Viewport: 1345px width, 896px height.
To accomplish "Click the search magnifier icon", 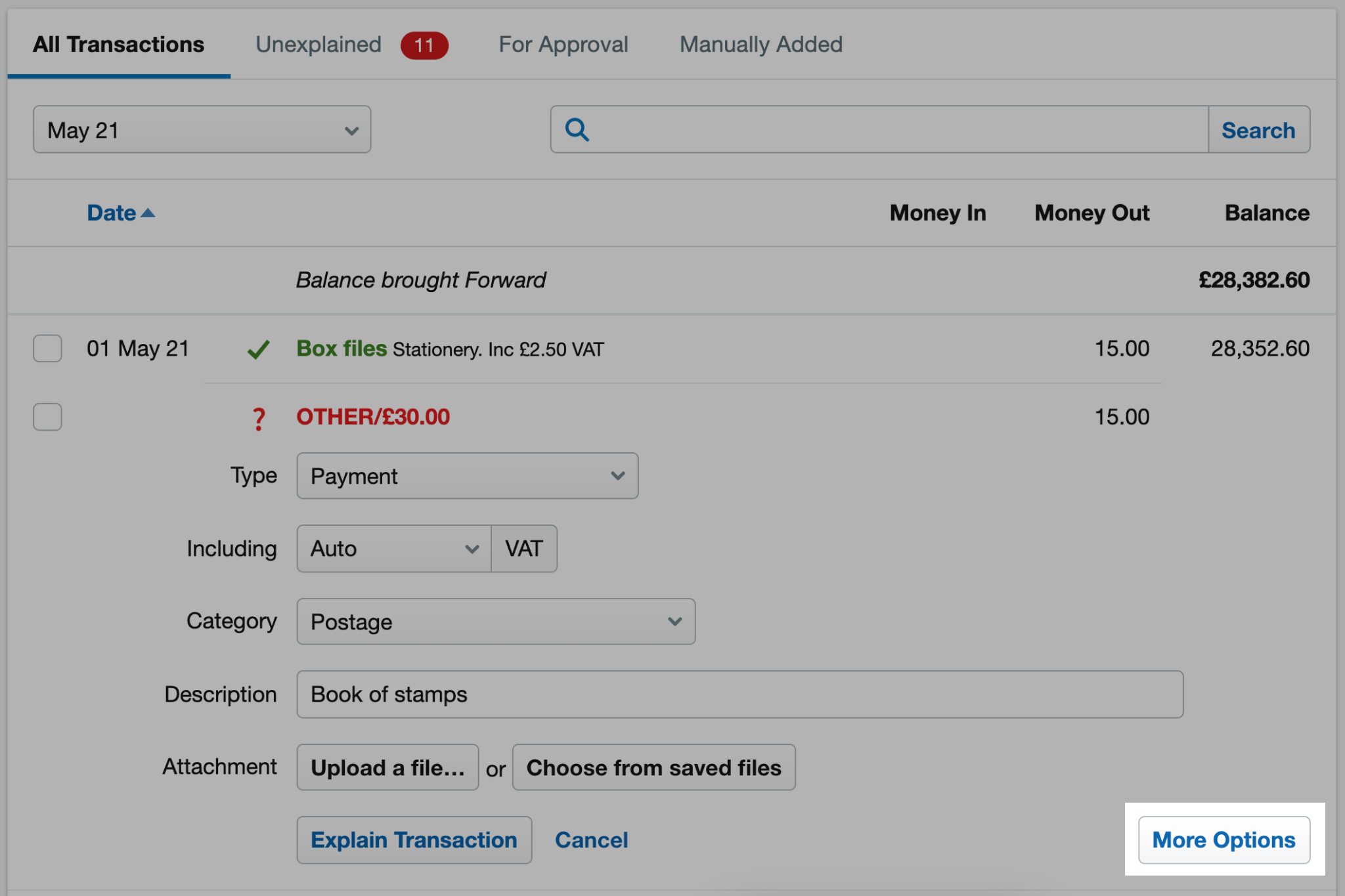I will [x=577, y=130].
